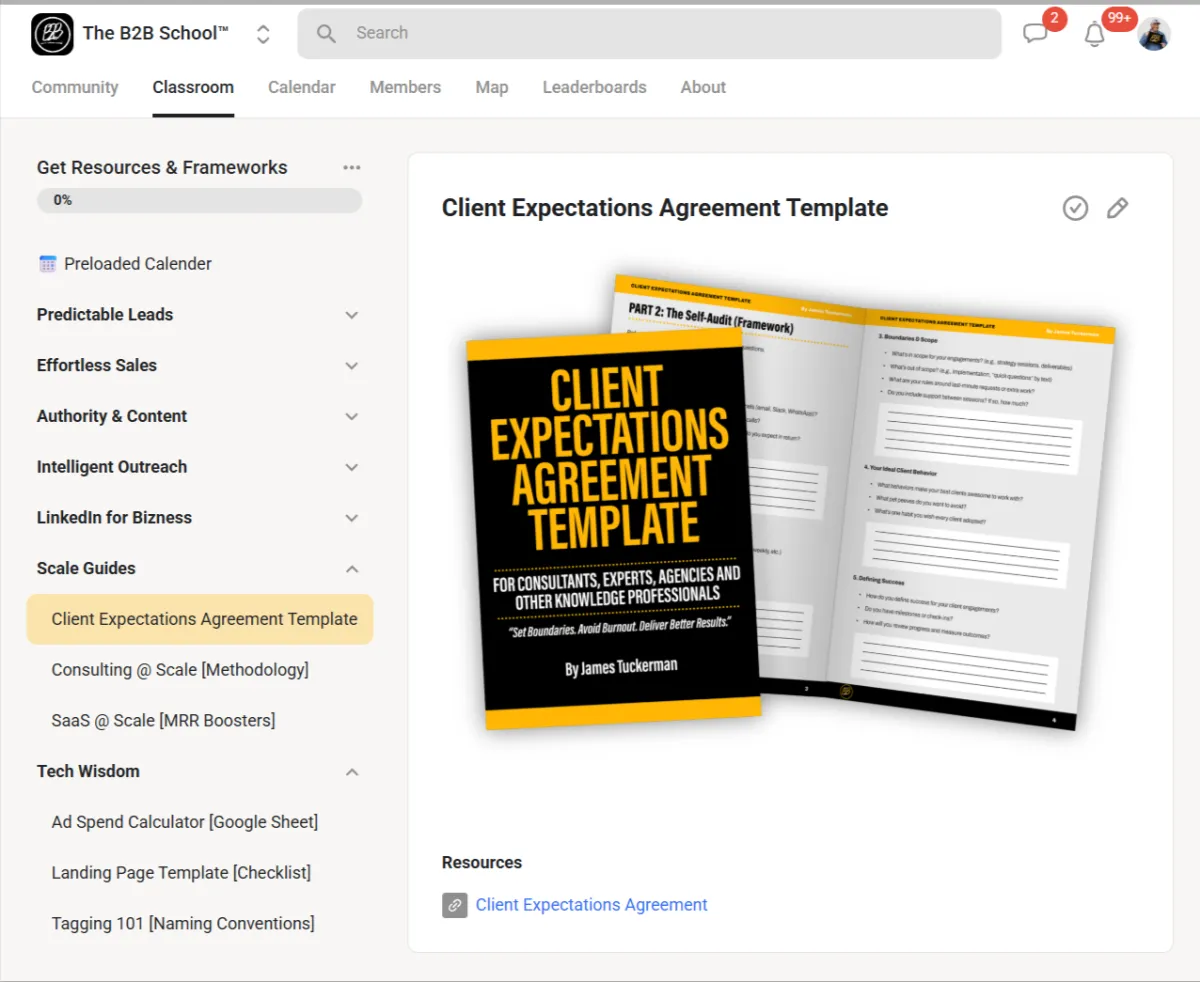Go to the Community tab
The height and width of the screenshot is (982, 1200).
pyautogui.click(x=75, y=87)
